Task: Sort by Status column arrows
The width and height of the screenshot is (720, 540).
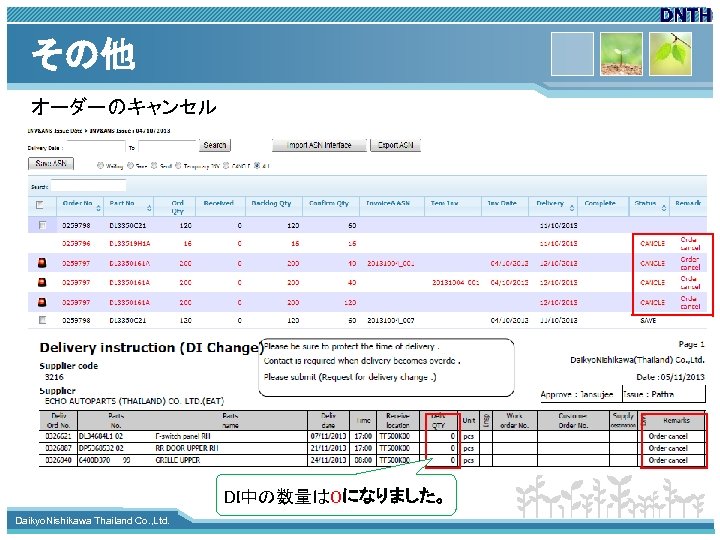Action: coord(664,208)
